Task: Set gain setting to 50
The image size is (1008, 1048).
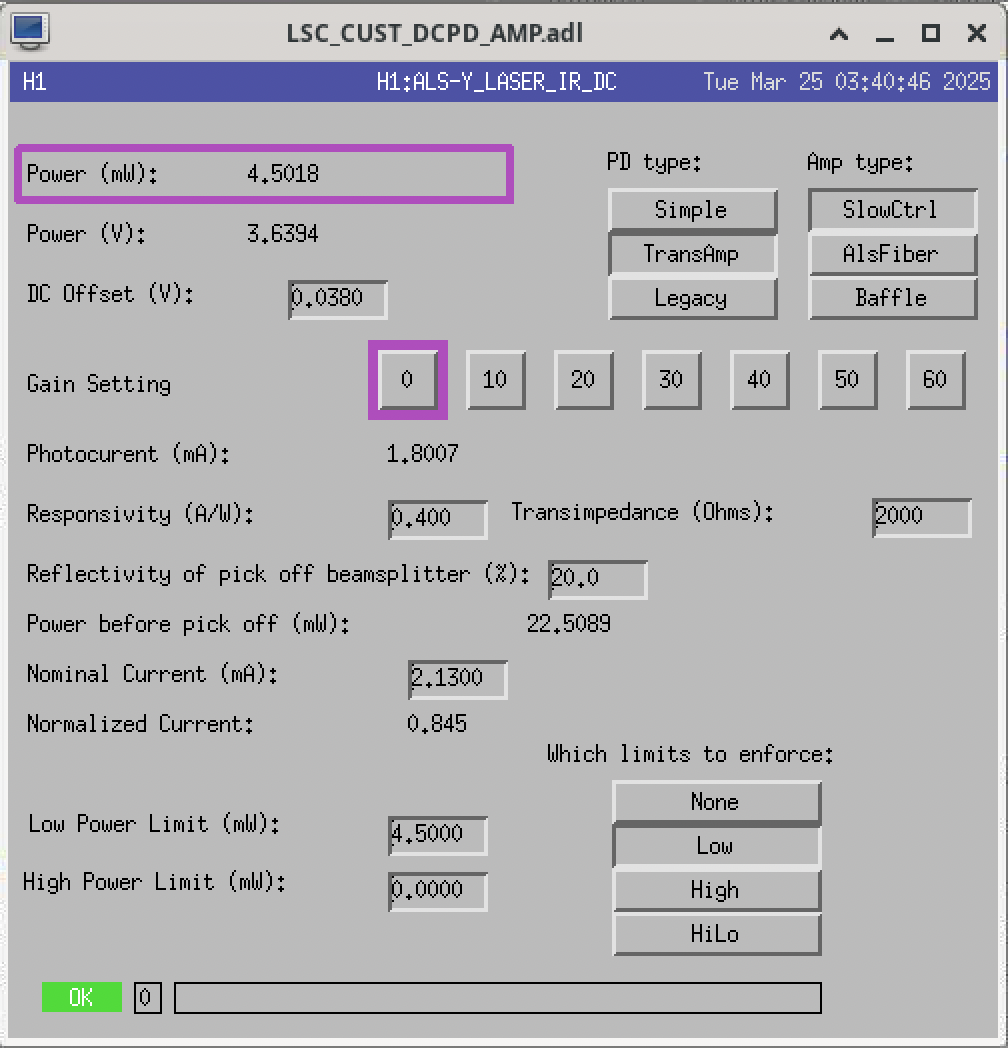Action: pos(848,380)
